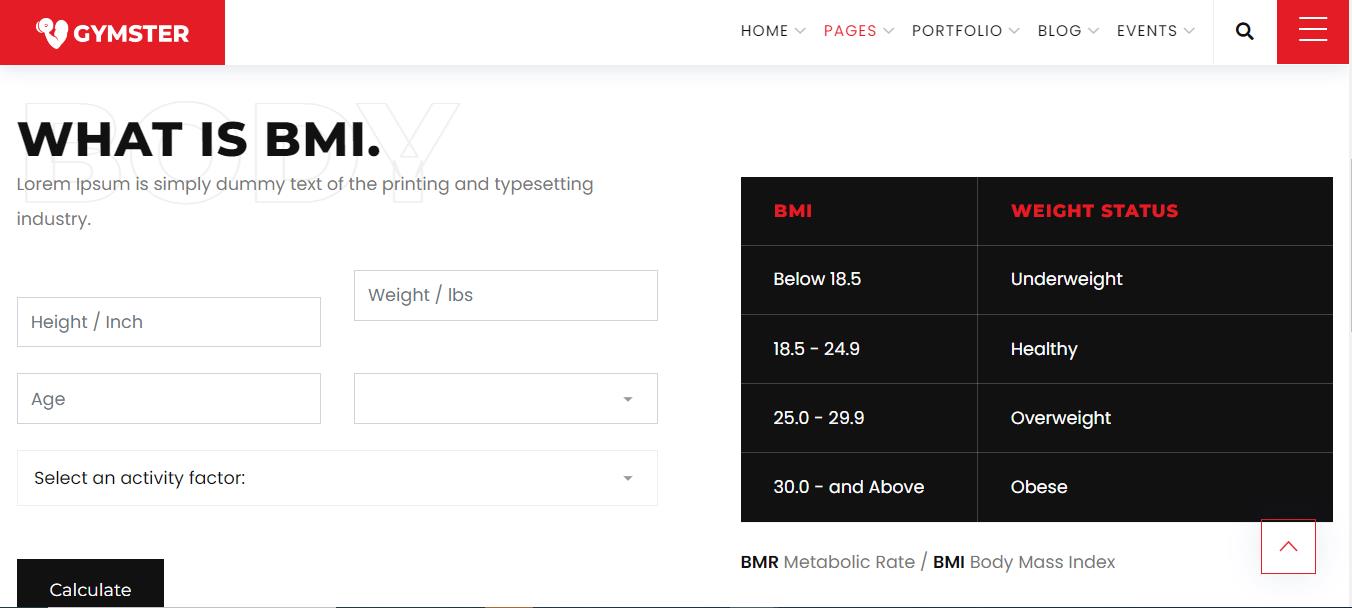Expand the Events menu chevron

pyautogui.click(x=1189, y=31)
